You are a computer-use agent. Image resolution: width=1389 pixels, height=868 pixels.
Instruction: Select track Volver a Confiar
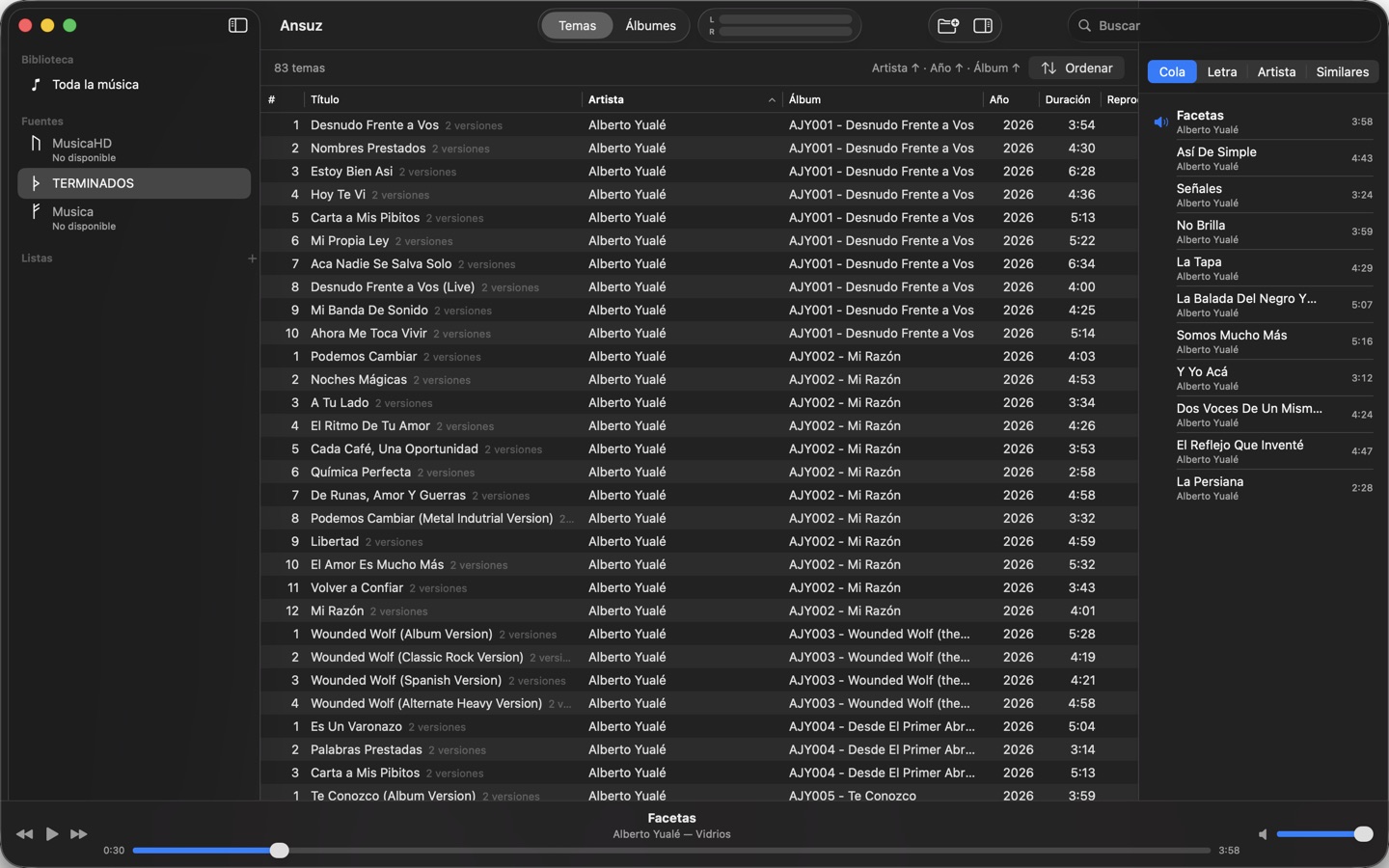pyautogui.click(x=699, y=588)
